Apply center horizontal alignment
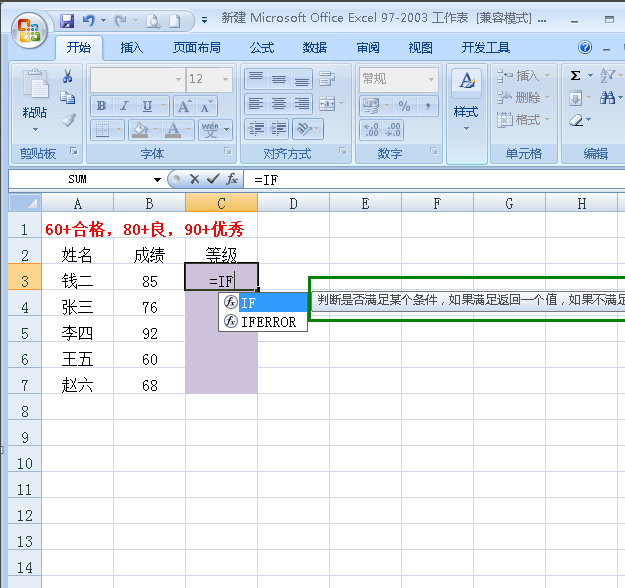This screenshot has height=588, width=625. pos(279,104)
